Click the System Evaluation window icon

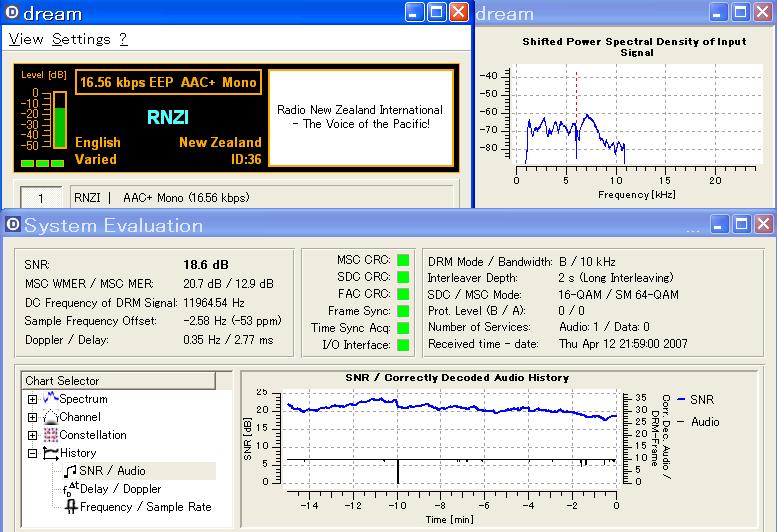coord(13,225)
